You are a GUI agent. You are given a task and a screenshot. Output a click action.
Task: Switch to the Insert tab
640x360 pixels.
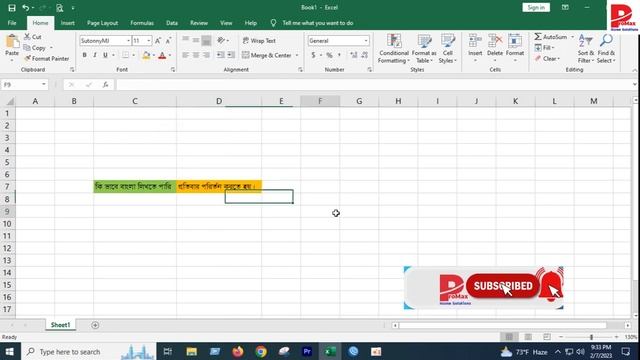67,23
